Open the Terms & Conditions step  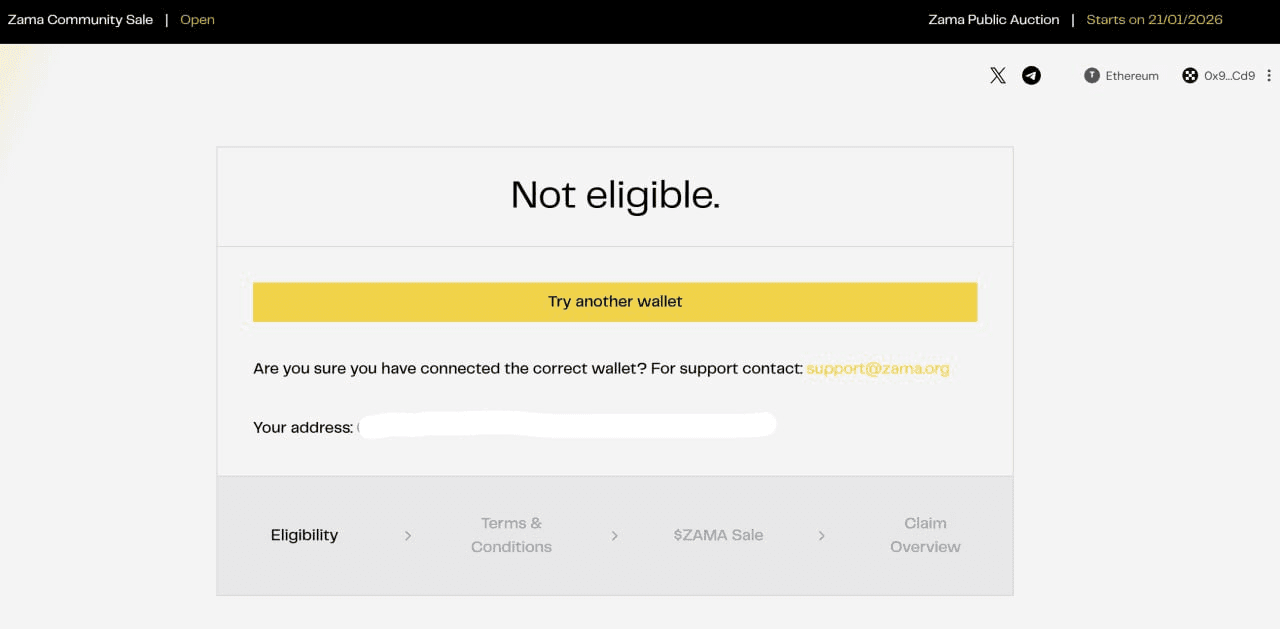511,535
